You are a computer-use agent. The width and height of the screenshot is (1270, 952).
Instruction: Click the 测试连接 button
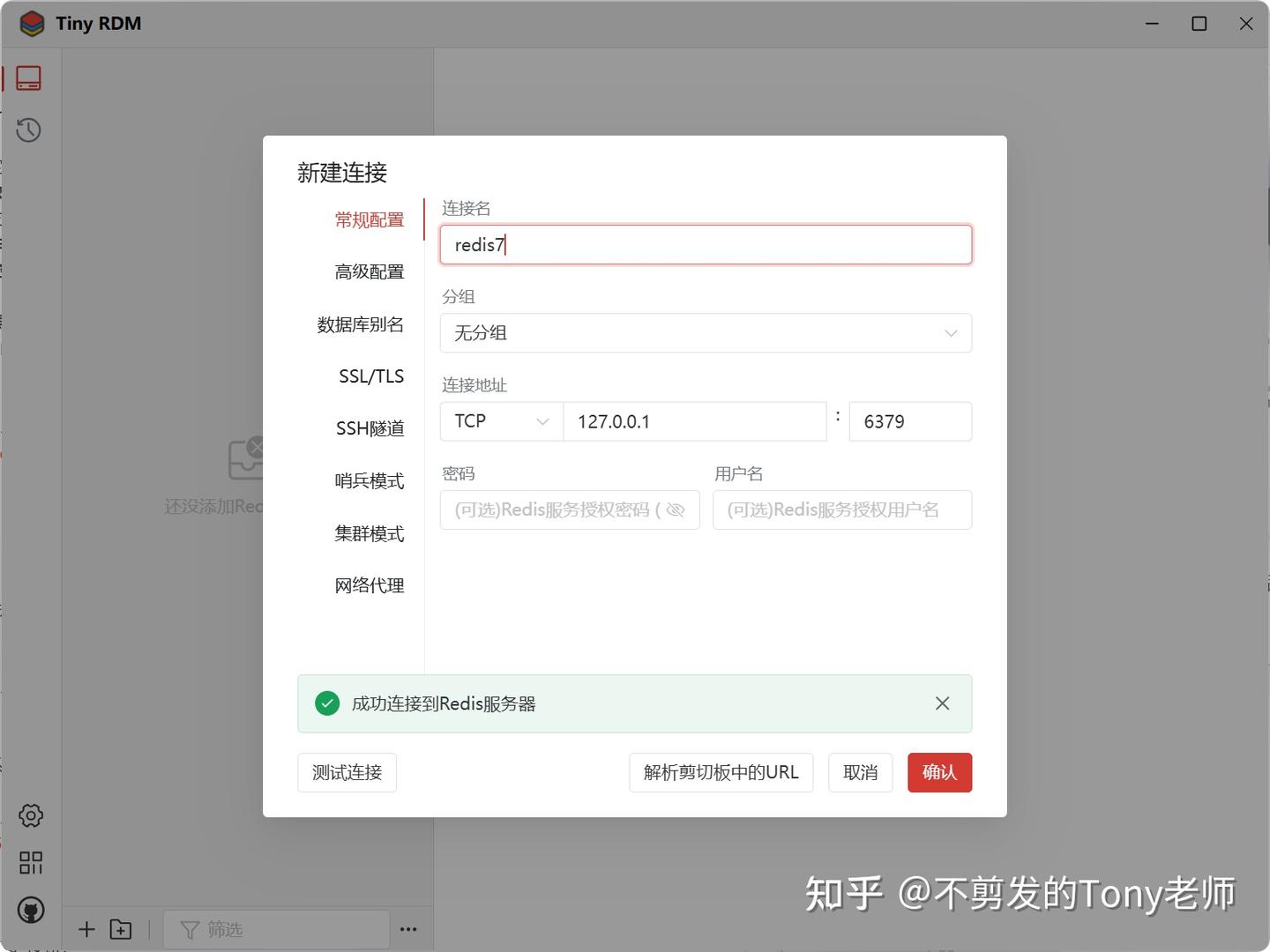click(347, 772)
